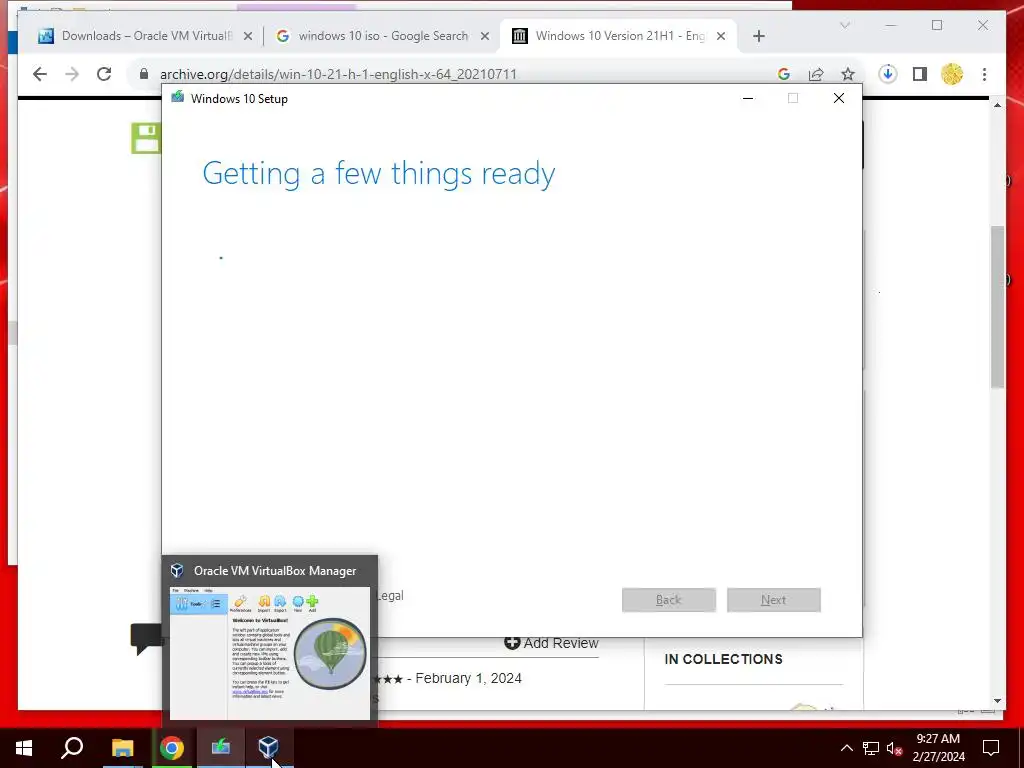Open the Windows Start menu
Viewport: 1024px width, 768px height.
(24, 748)
